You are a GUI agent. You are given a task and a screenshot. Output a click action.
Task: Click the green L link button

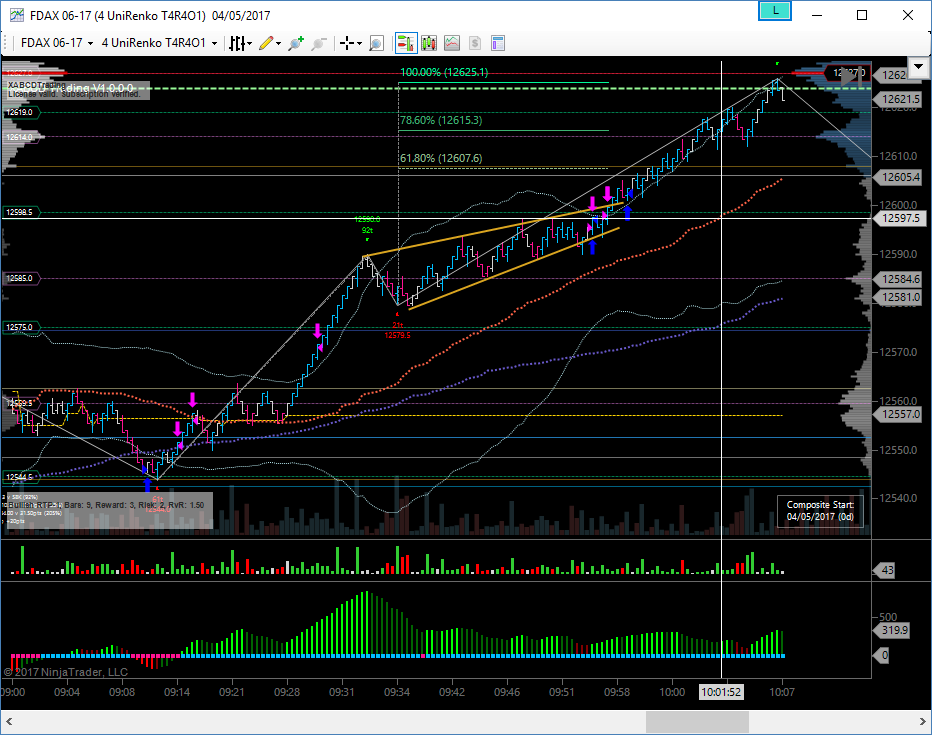pos(775,11)
